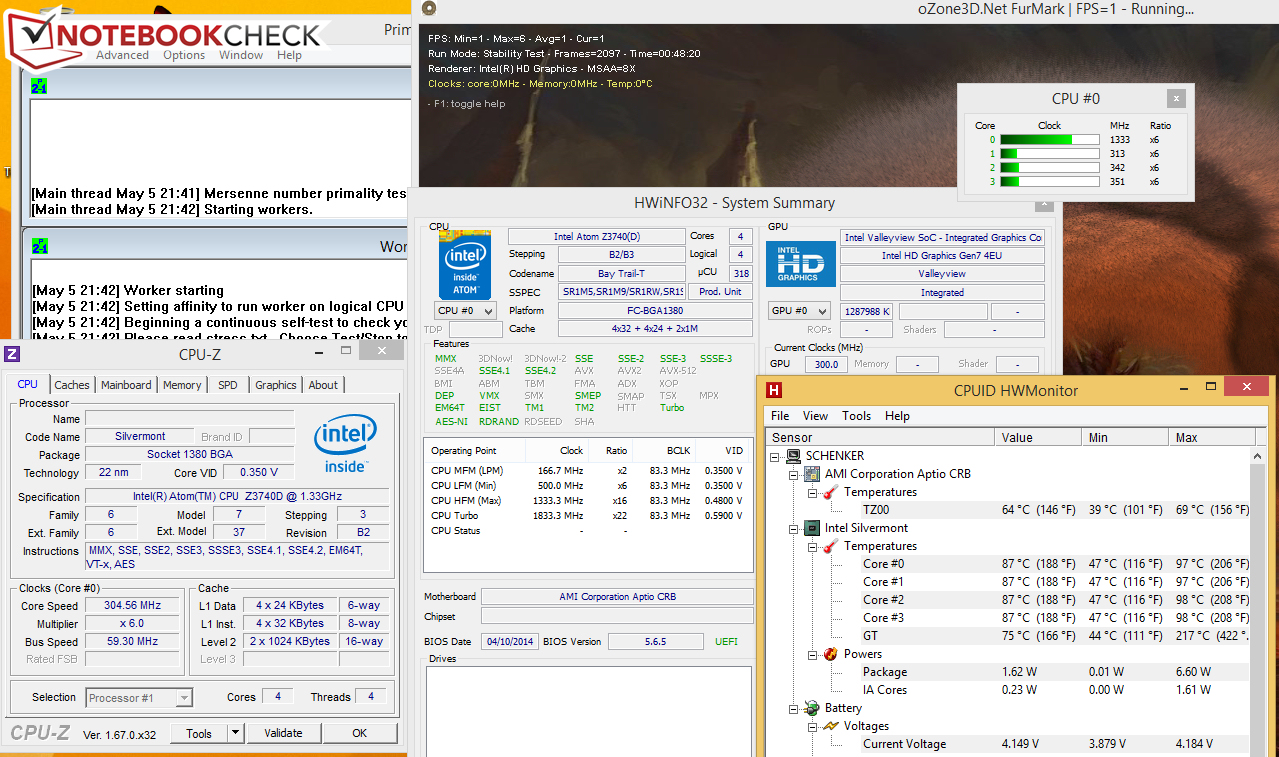Click the Core 0 clock bar in CPU #0

coord(1050,140)
